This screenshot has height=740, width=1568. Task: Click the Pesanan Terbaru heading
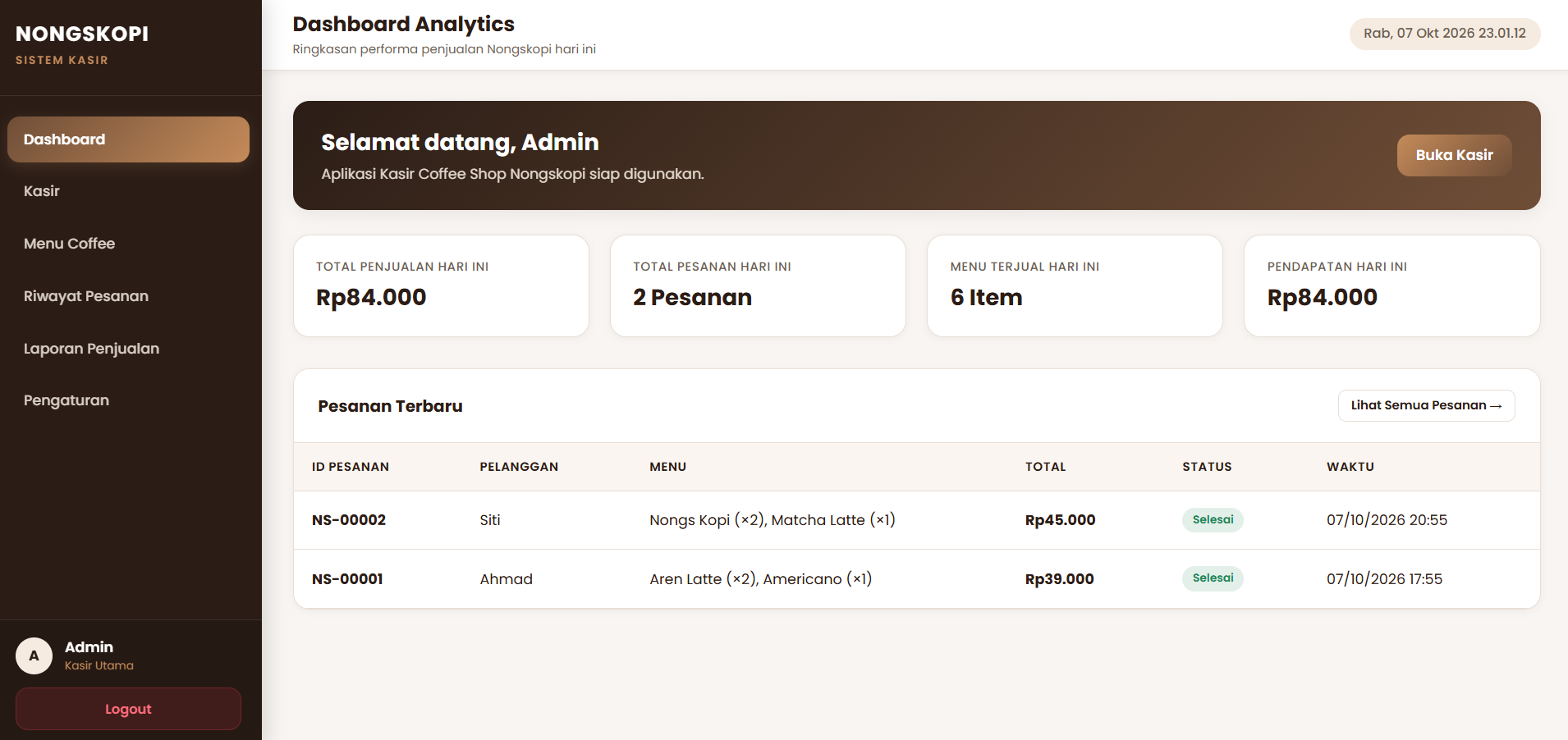(x=391, y=406)
